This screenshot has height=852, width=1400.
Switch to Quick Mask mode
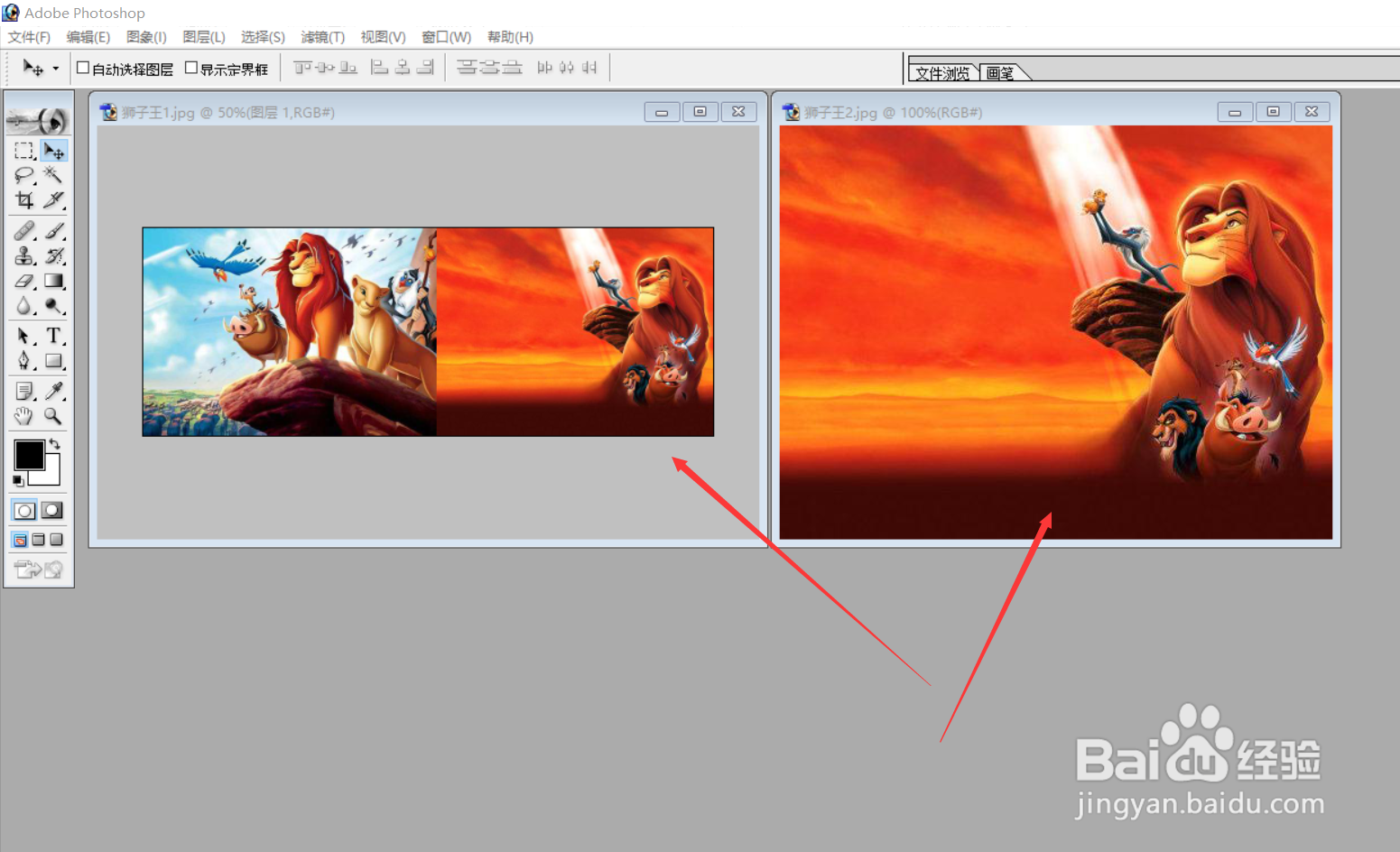[x=52, y=511]
